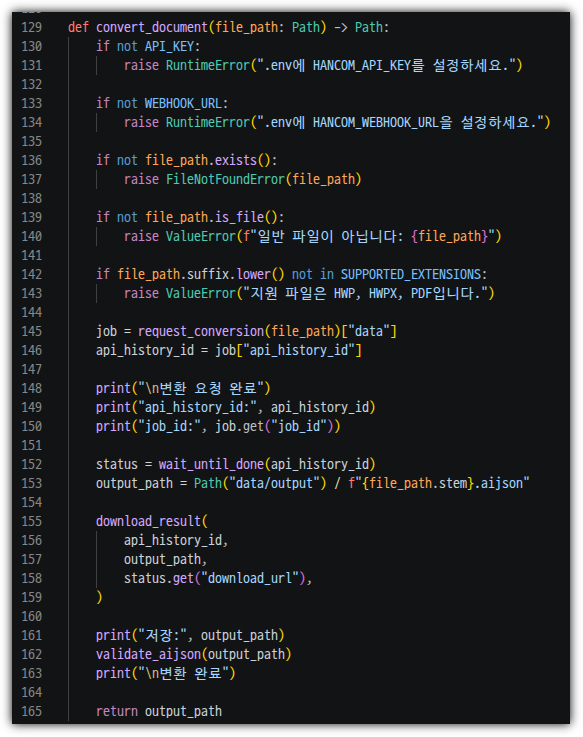Click print("\n변환 요청 완료") on line 148

(x=183, y=389)
